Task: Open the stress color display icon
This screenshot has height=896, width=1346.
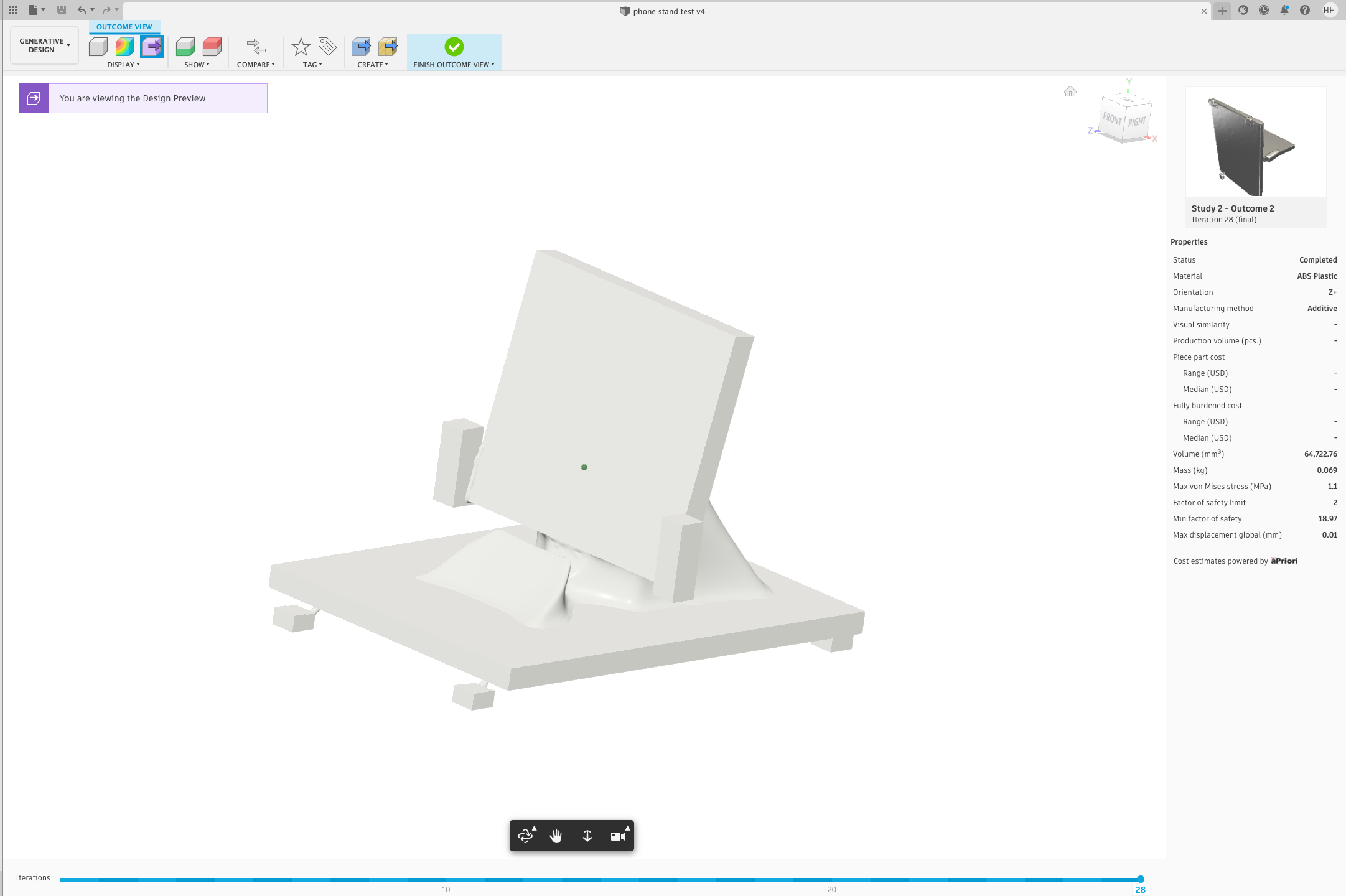Action: tap(123, 47)
